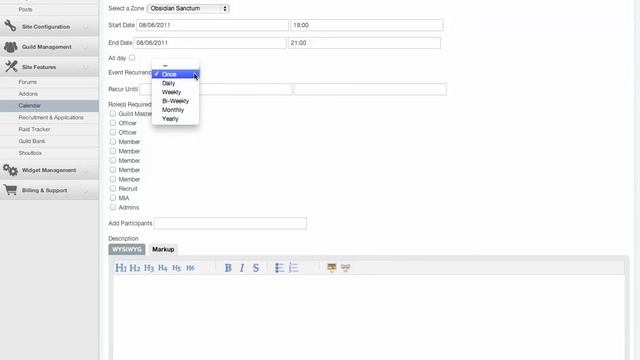This screenshot has height=360, width=640.
Task: Expand the Billing & Support section chevron
Action: coord(86,191)
